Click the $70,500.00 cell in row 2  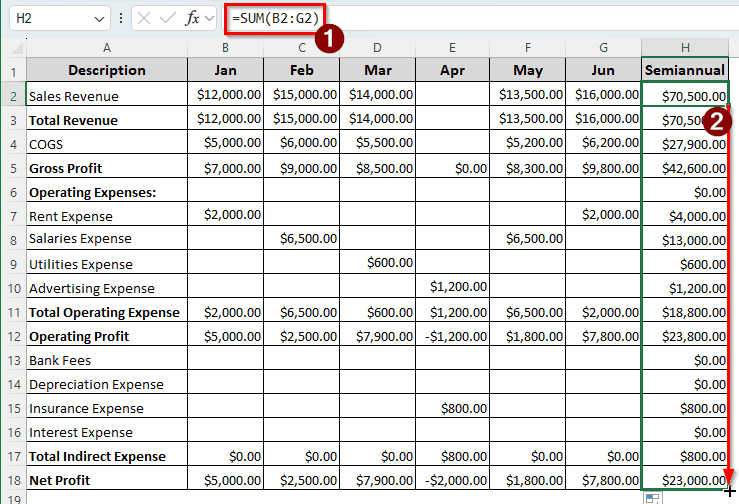685,94
